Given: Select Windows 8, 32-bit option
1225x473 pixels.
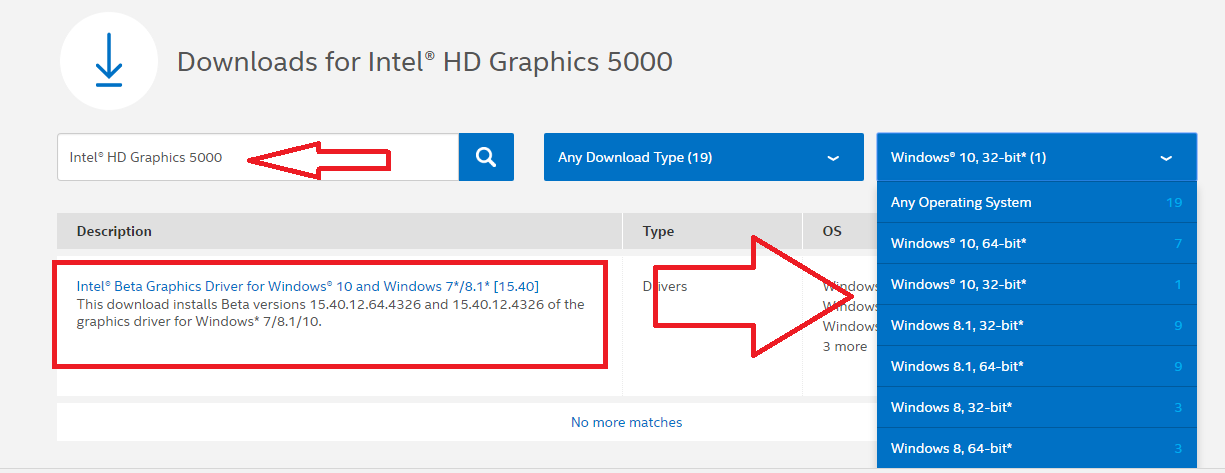Looking at the screenshot, I should pyautogui.click(x=1036, y=407).
